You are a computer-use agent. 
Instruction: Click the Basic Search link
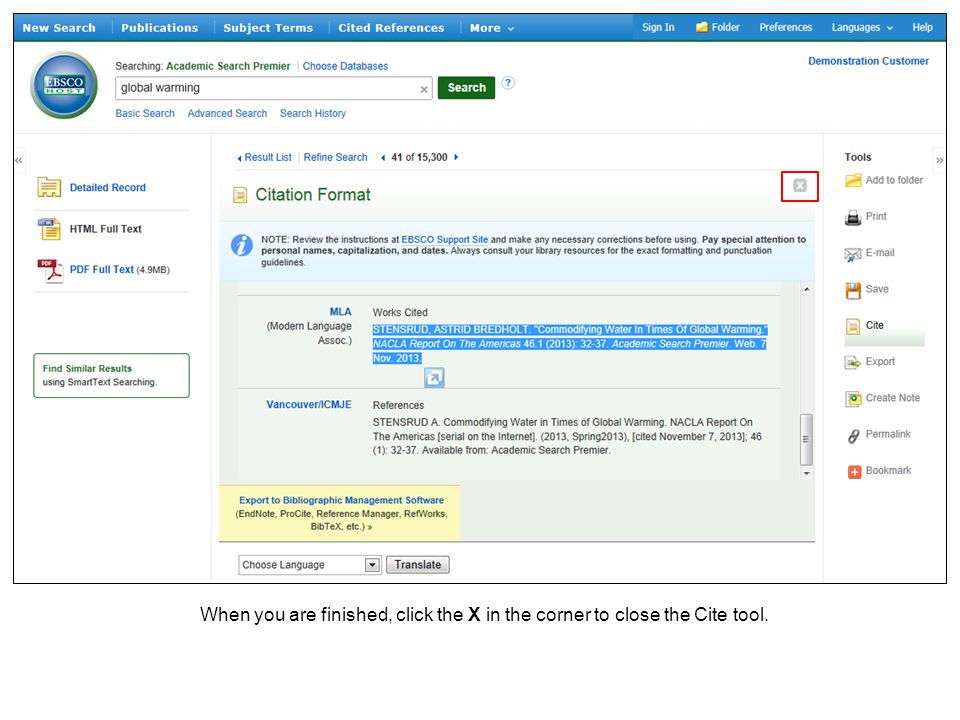click(145, 113)
